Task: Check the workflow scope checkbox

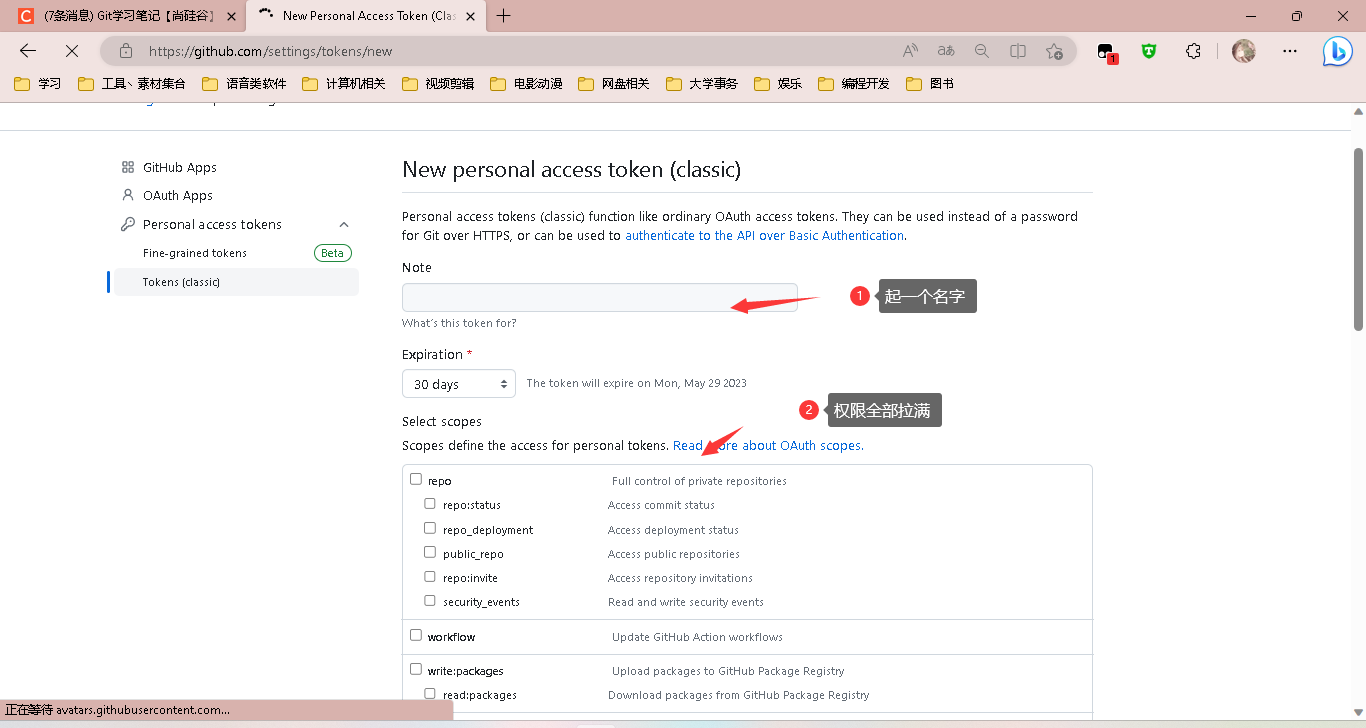Action: coord(416,635)
